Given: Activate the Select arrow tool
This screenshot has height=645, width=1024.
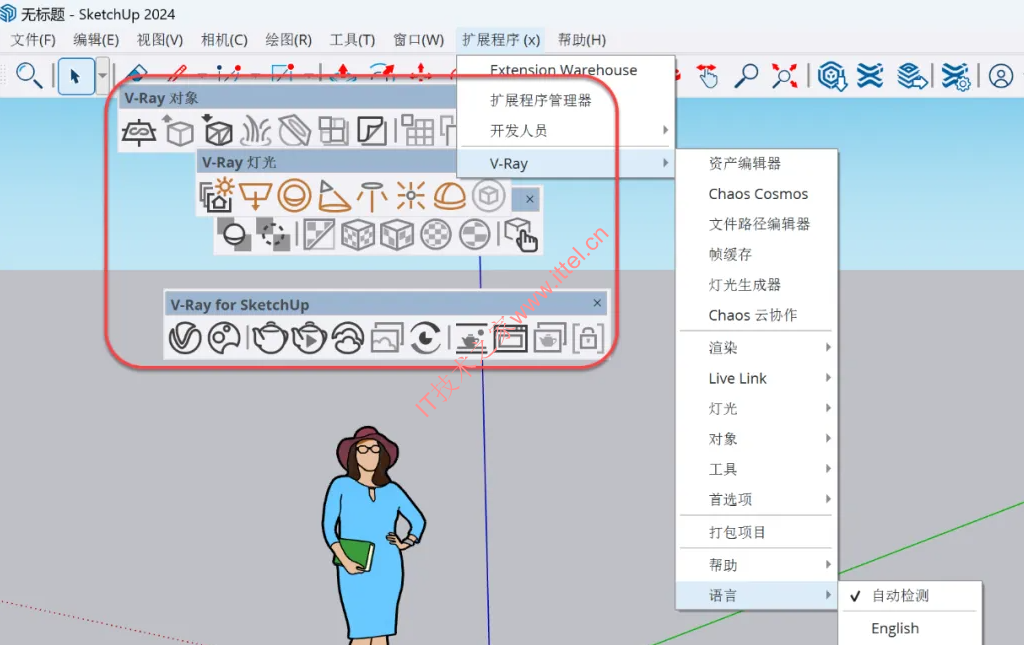Looking at the screenshot, I should coord(76,76).
